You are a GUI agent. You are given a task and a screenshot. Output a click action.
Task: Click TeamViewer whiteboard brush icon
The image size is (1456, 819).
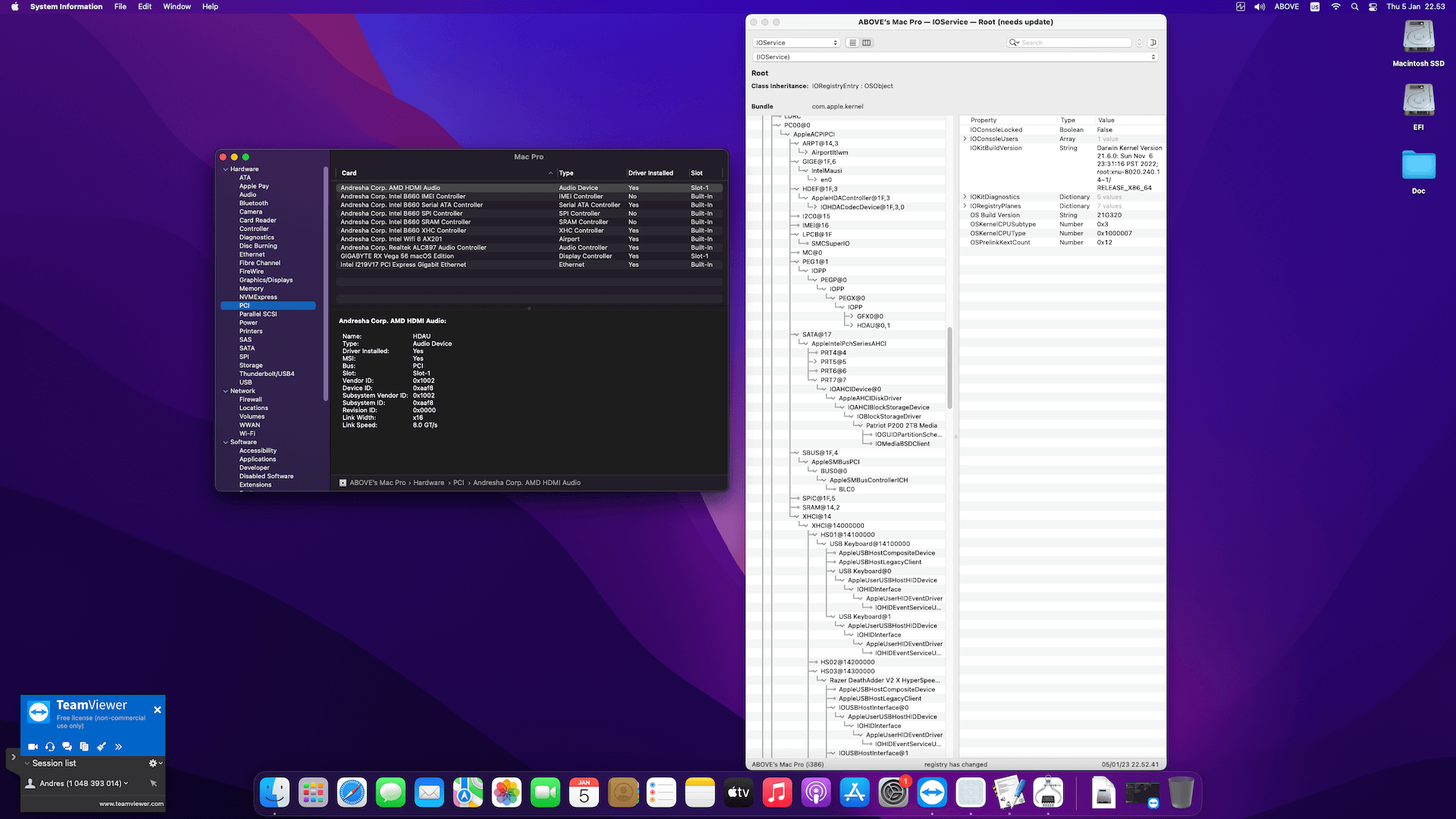tap(101, 747)
